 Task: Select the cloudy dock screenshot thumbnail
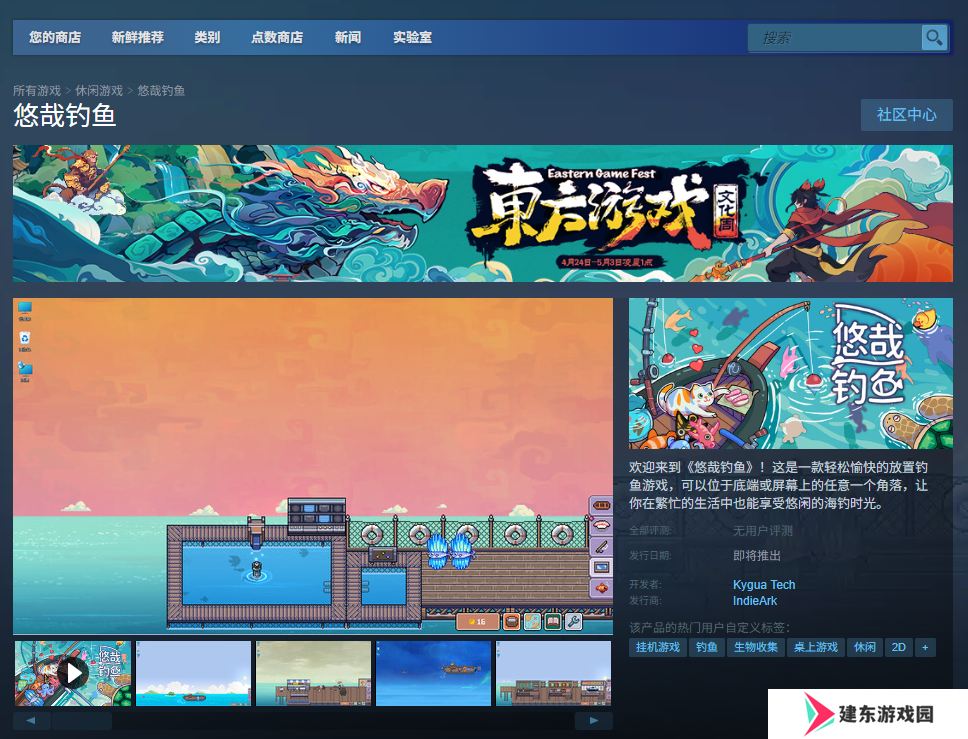click(314, 673)
